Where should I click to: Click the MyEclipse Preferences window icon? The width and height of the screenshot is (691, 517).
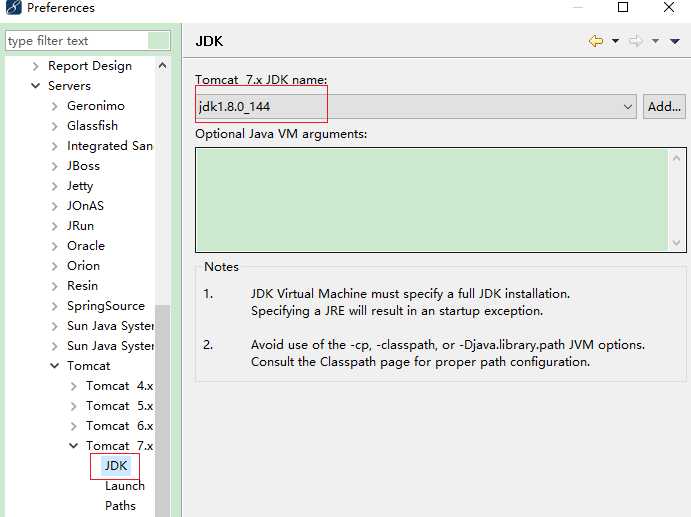coord(14,7)
